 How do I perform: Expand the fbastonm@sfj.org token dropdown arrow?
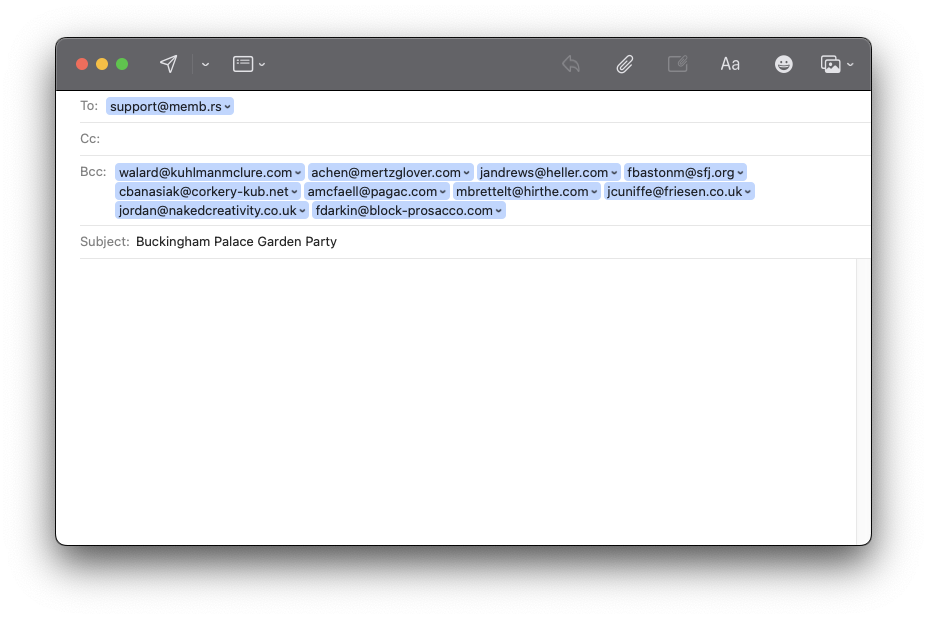coord(740,173)
